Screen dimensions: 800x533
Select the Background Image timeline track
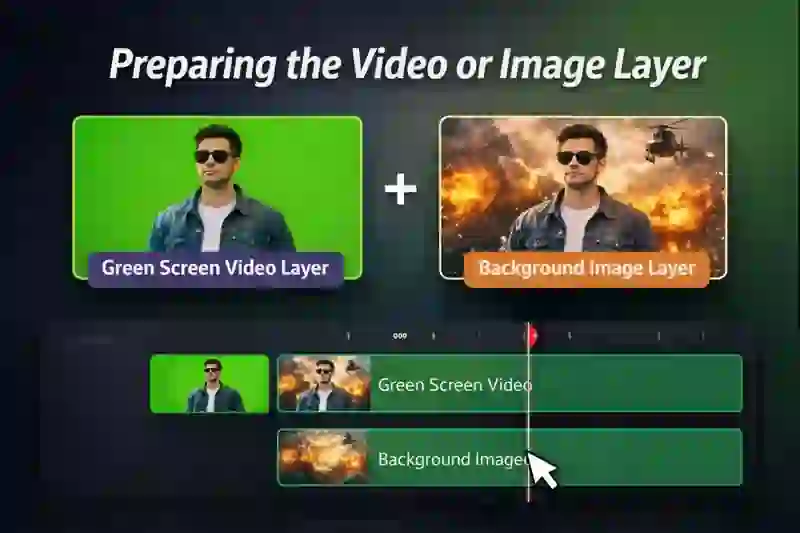pos(510,457)
